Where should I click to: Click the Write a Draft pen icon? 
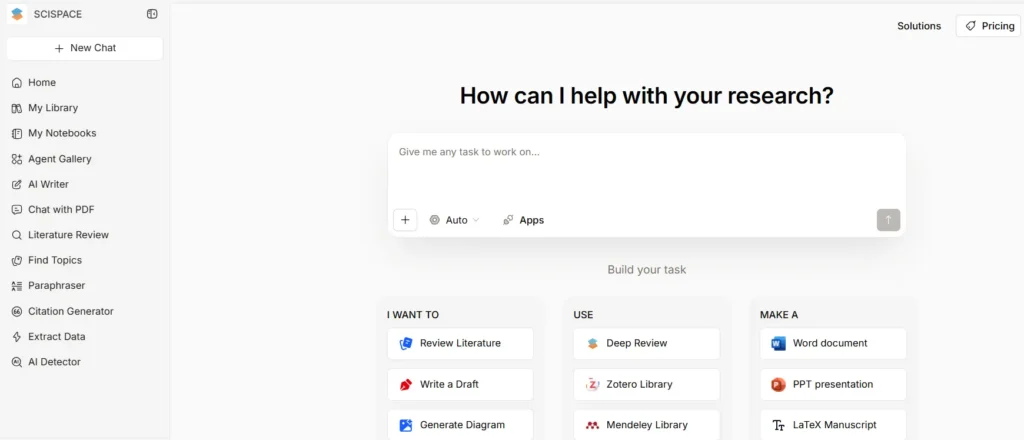(x=406, y=385)
